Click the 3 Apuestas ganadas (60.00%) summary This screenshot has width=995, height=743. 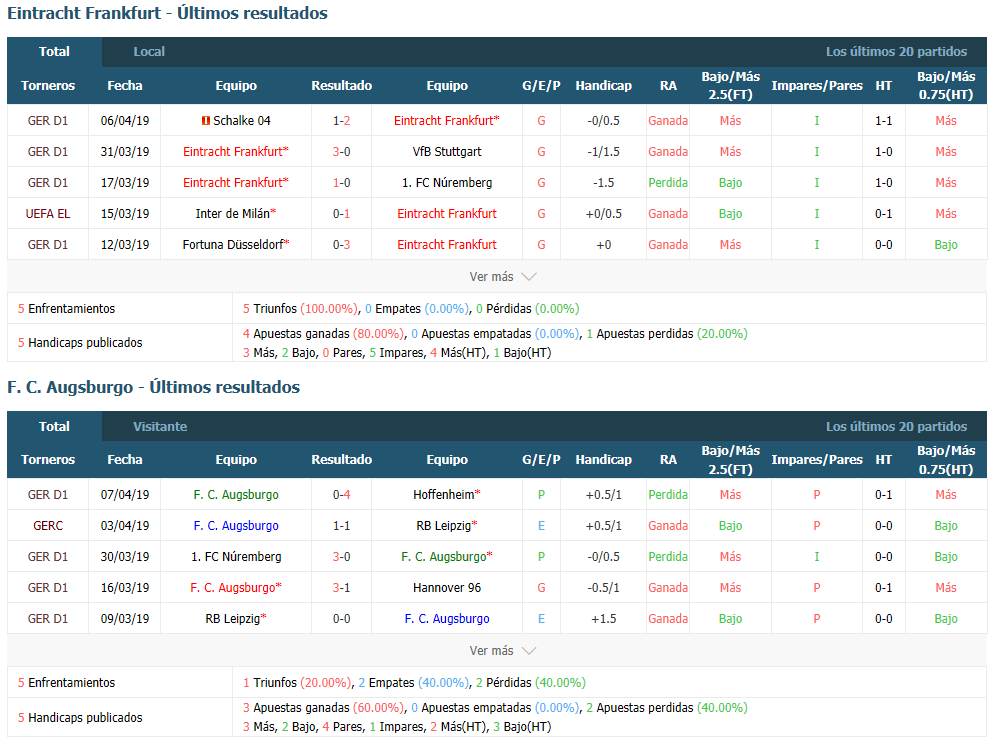(x=323, y=708)
